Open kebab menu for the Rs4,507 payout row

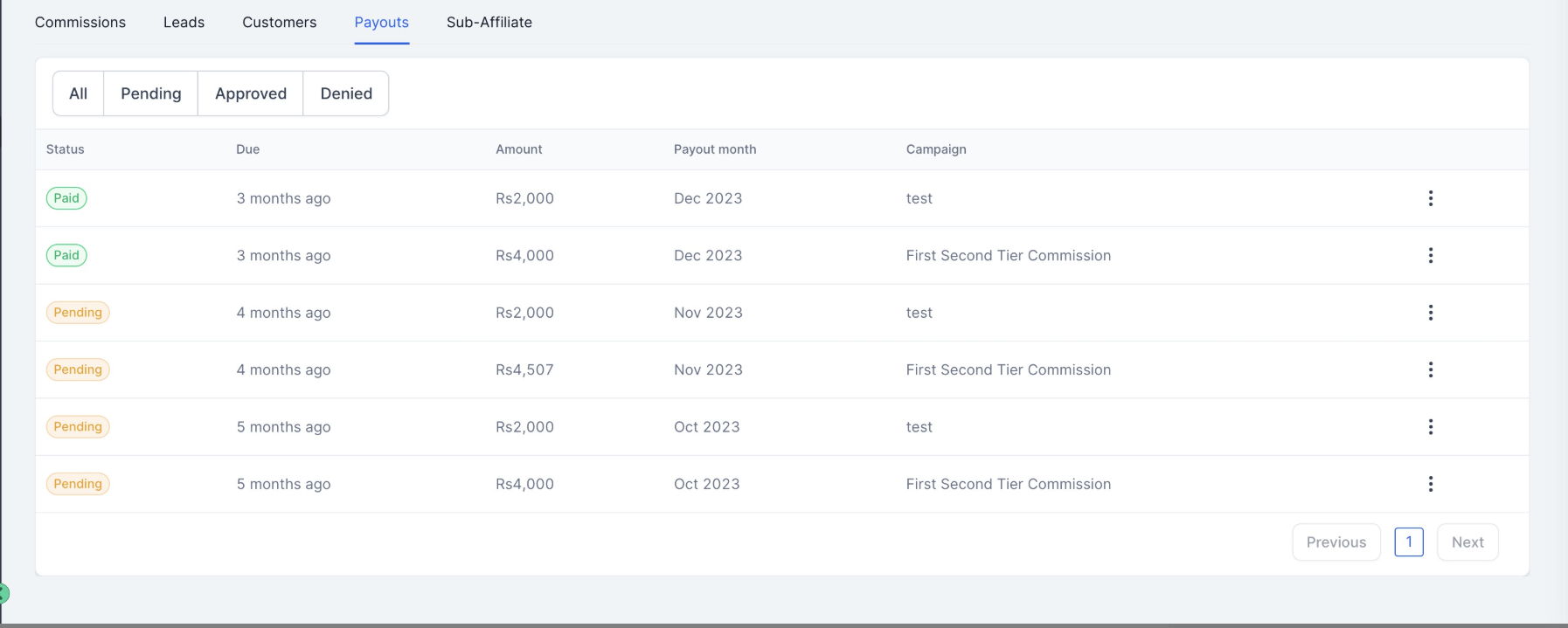click(1431, 369)
